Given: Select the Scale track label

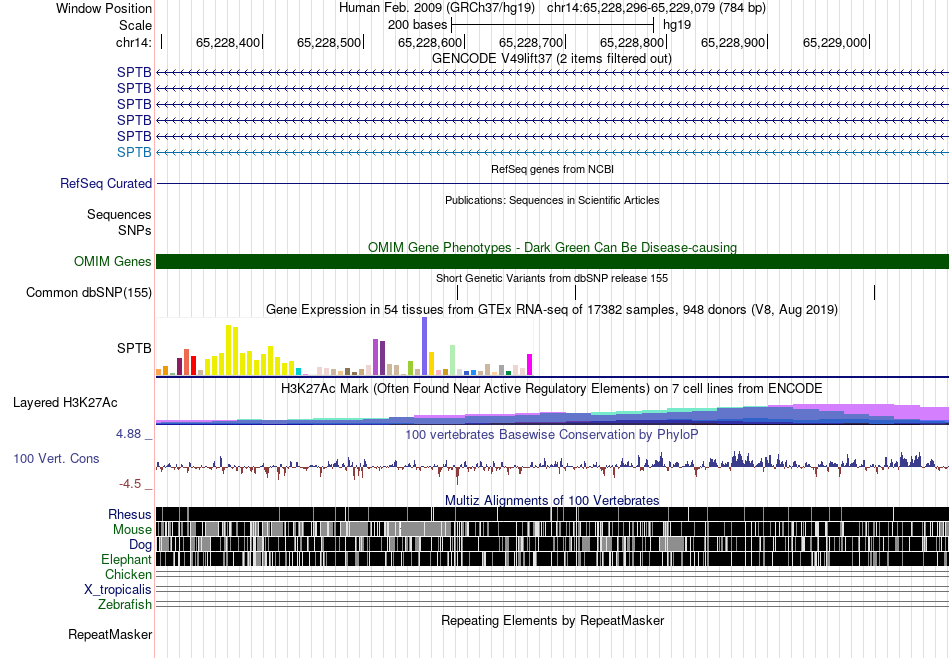Looking at the screenshot, I should [x=135, y=25].
